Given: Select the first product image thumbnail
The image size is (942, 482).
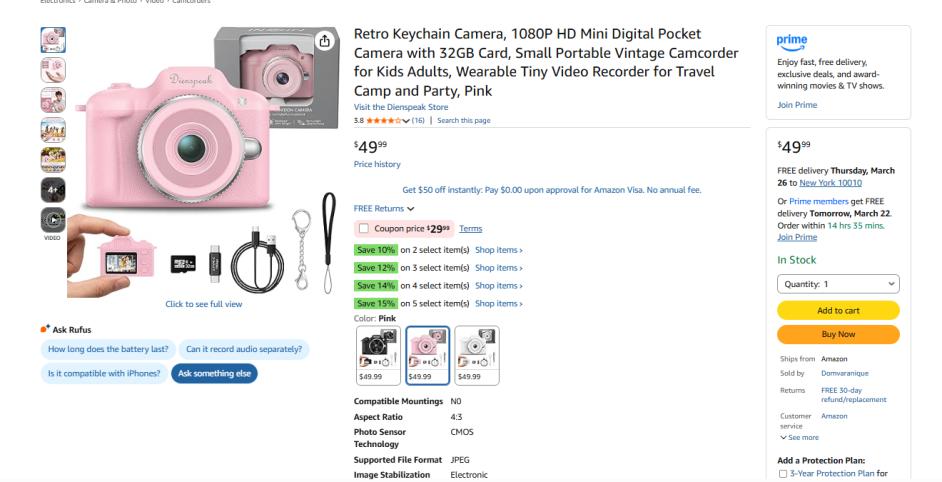Looking at the screenshot, I should coord(53,40).
